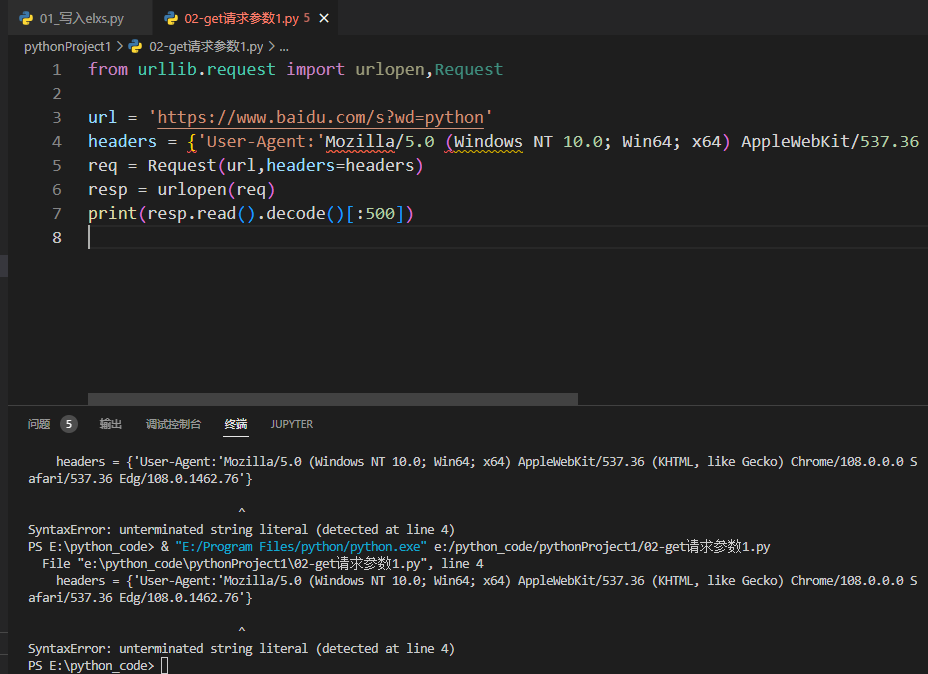Click line number 2 in the gutter
Image resolution: width=928 pixels, height=674 pixels.
tap(57, 93)
